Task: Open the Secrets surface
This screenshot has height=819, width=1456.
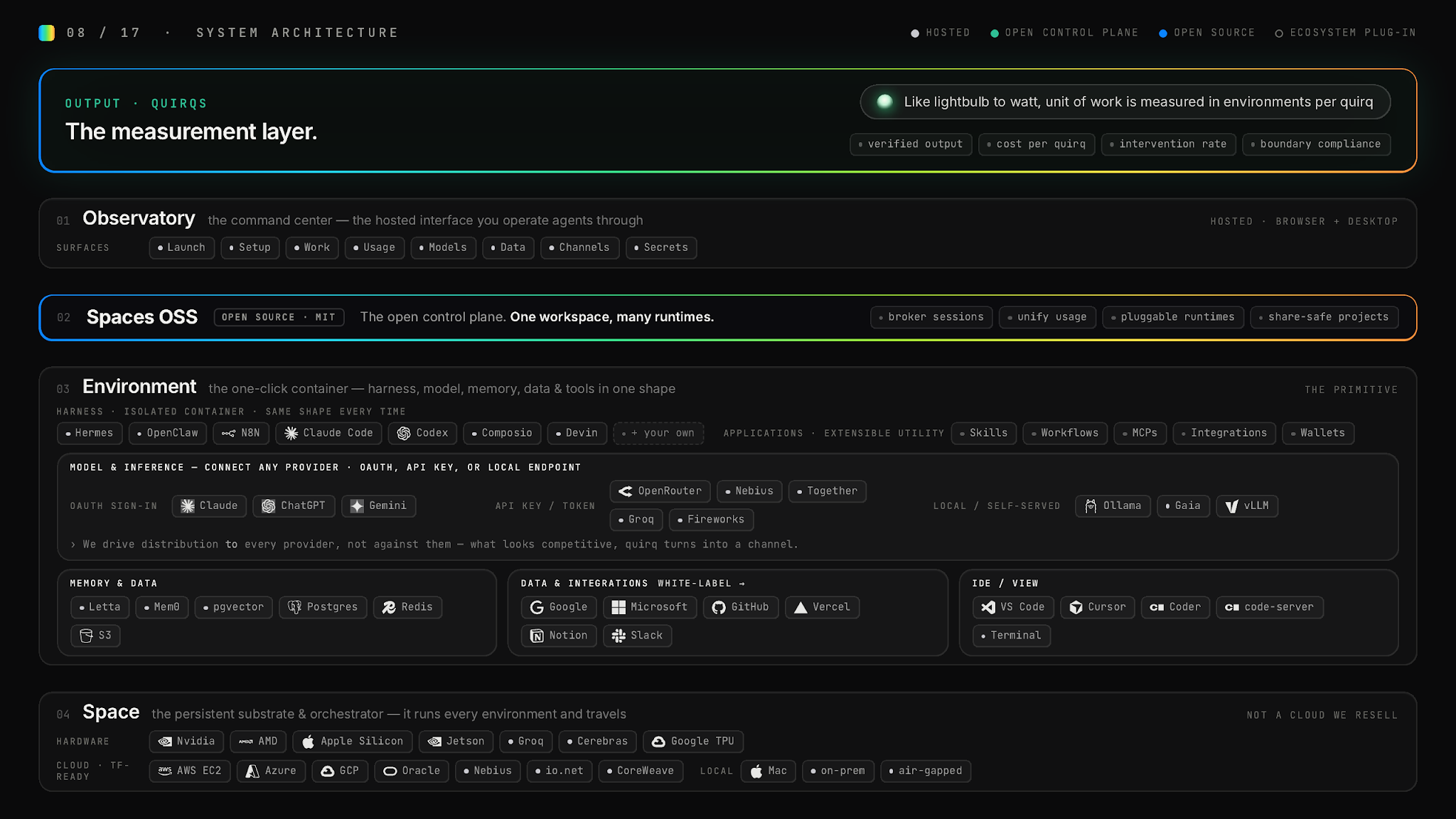Action: click(661, 247)
